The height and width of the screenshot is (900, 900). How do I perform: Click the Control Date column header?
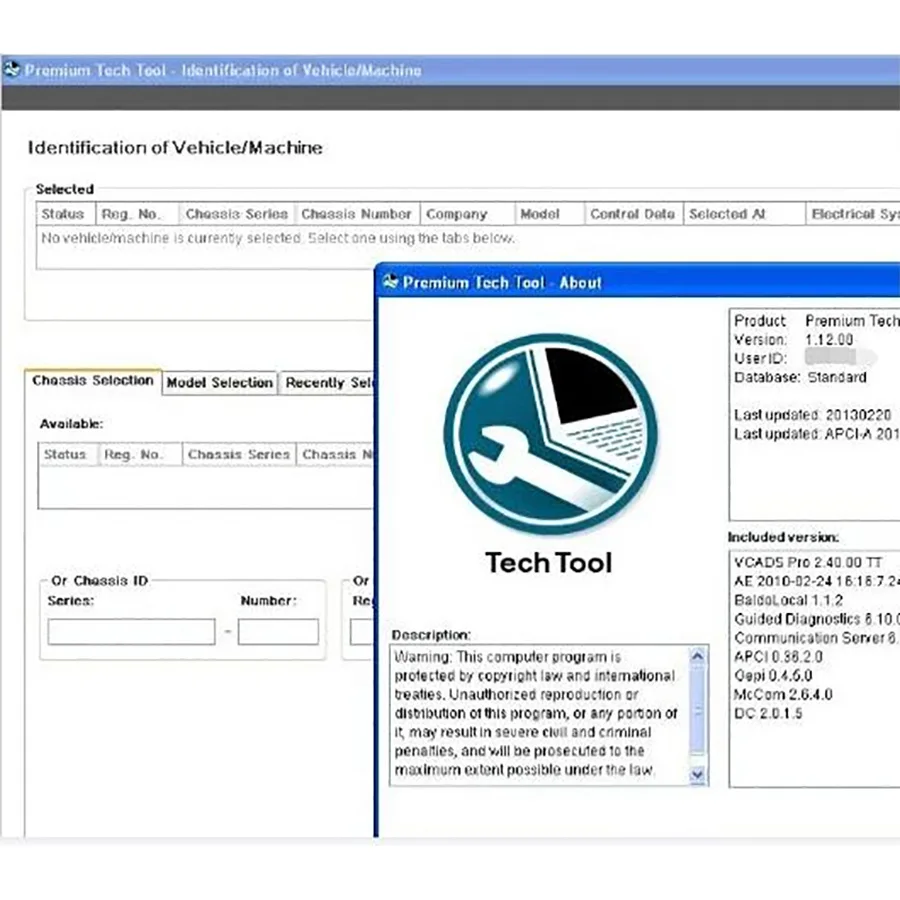click(x=634, y=214)
